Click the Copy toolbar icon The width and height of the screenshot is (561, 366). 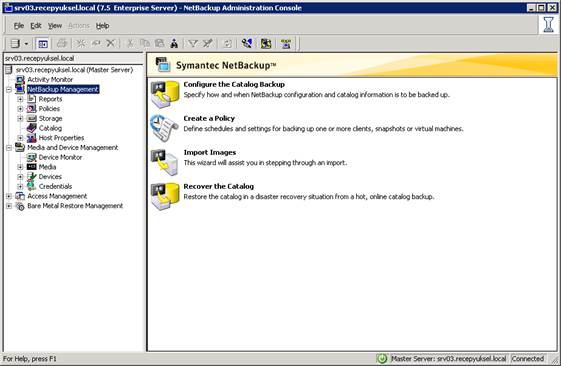click(x=145, y=44)
